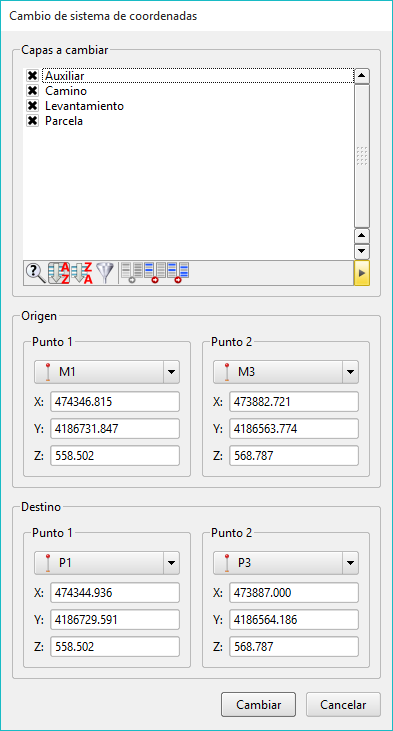The height and width of the screenshot is (731, 393).
Task: Uncheck the Levantamiento layer
Action: pos(32,106)
